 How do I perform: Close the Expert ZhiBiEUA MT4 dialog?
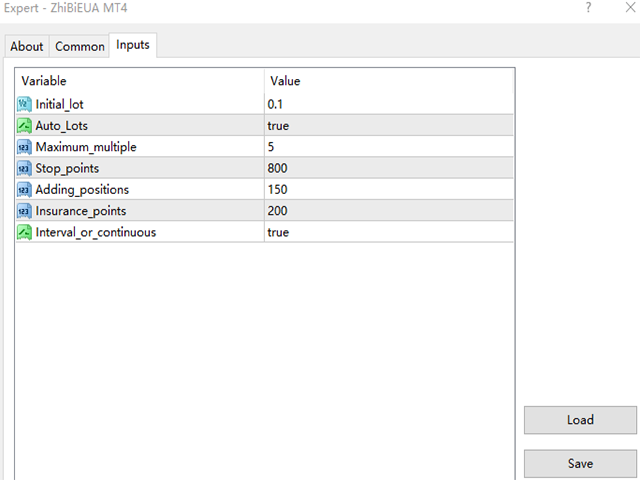[x=631, y=7]
